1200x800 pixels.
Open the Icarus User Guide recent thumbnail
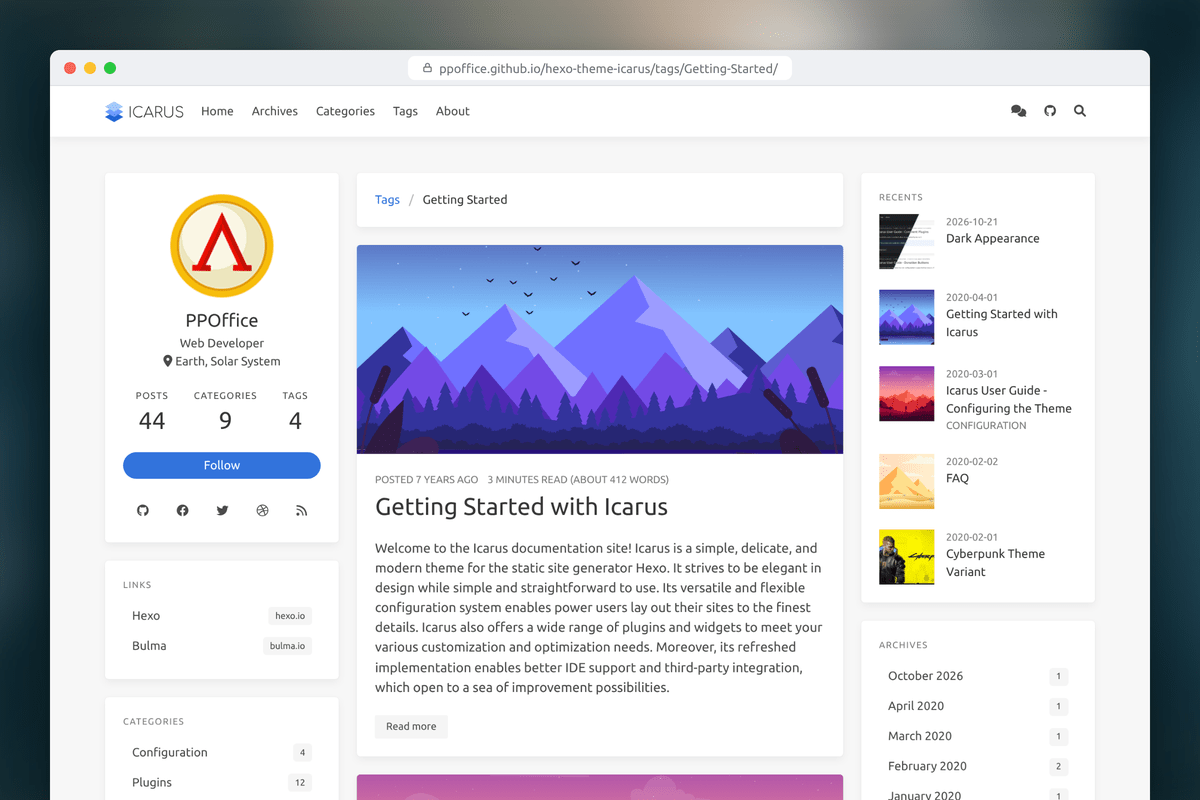pyautogui.click(x=907, y=394)
